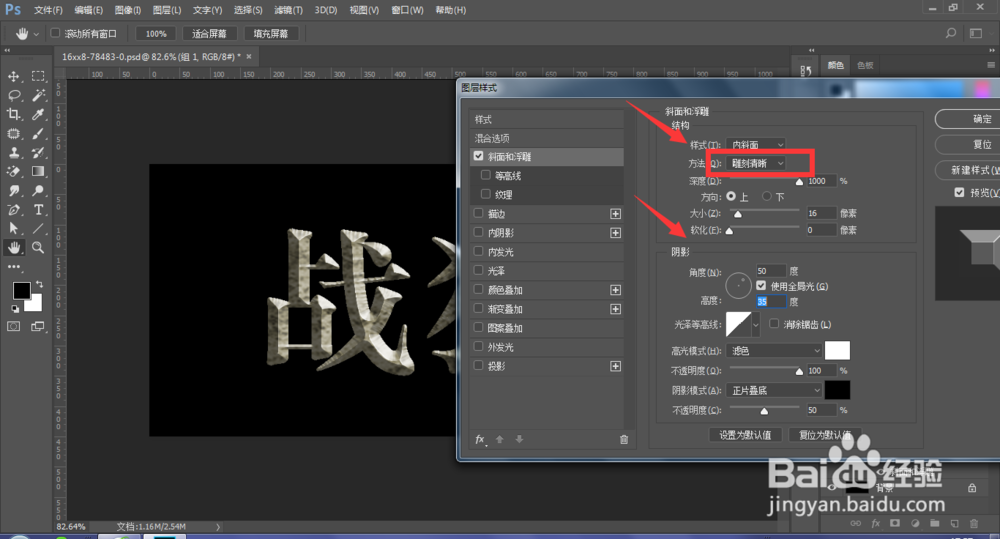The width and height of the screenshot is (1000, 539).
Task: Select the Healing patch tool
Action: [13, 134]
